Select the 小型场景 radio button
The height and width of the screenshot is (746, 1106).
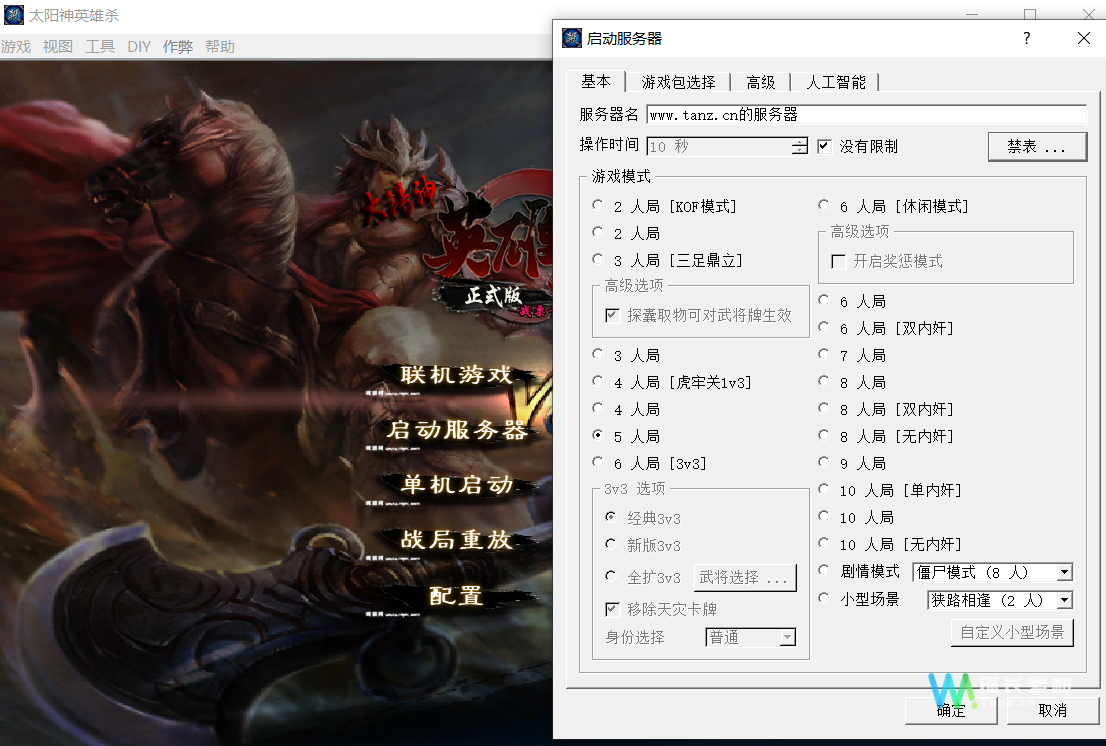click(824, 599)
